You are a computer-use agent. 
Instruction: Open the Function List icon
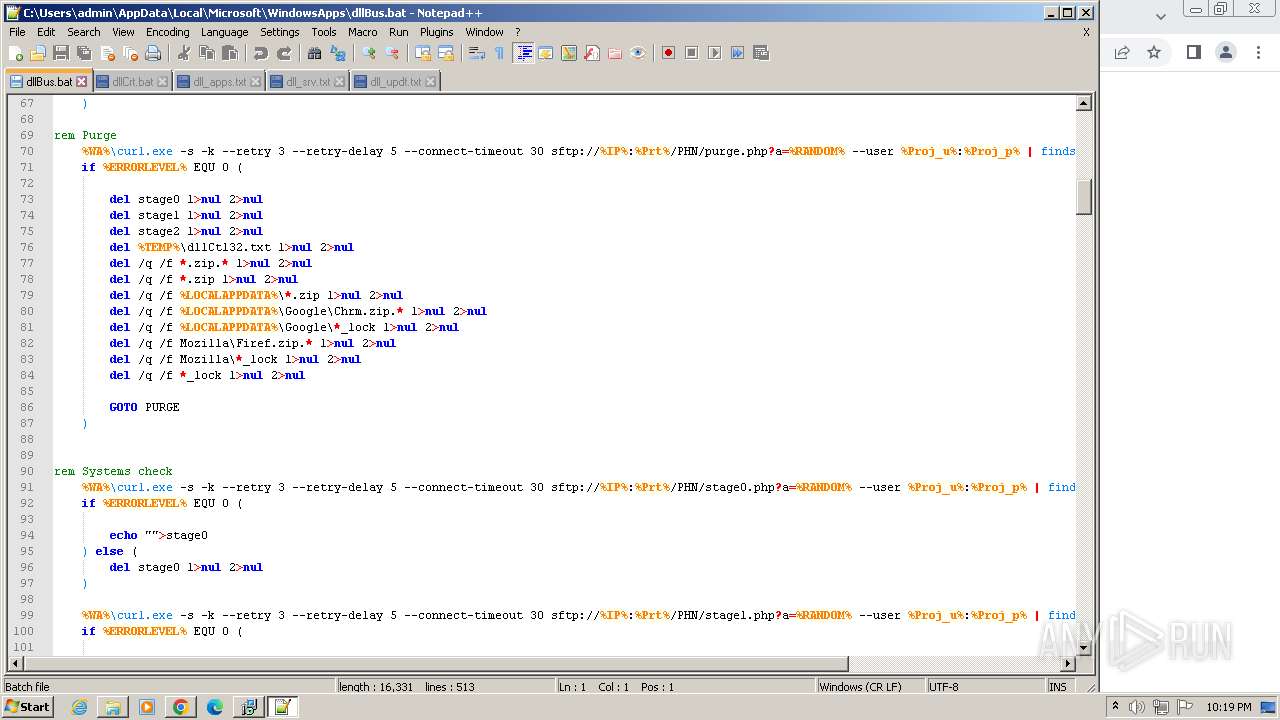click(x=592, y=53)
